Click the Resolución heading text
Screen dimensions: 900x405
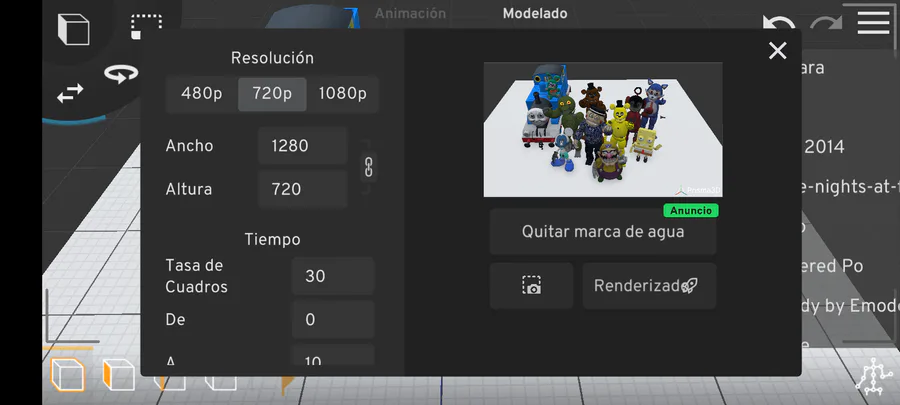pyautogui.click(x=272, y=58)
